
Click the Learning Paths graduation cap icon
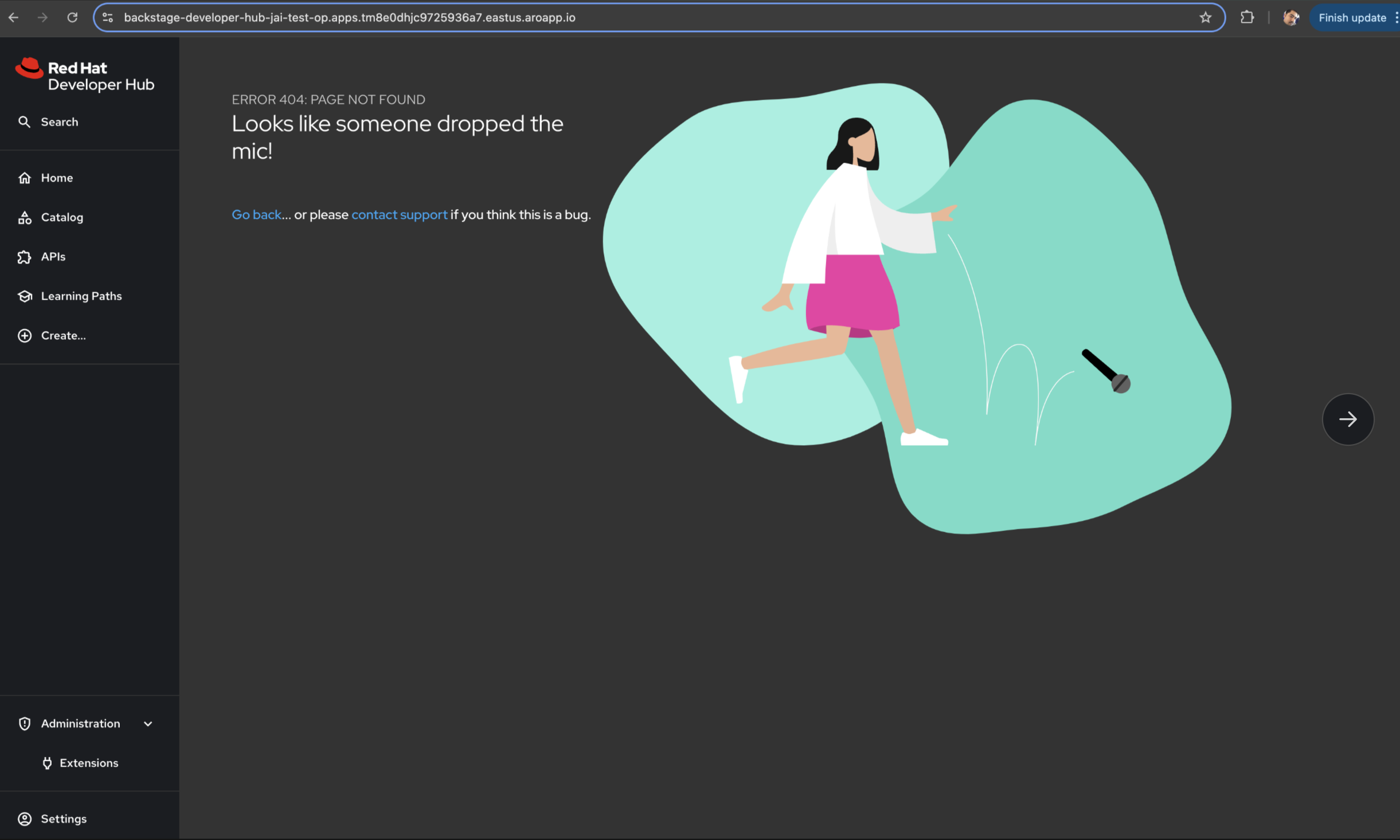pyautogui.click(x=25, y=296)
